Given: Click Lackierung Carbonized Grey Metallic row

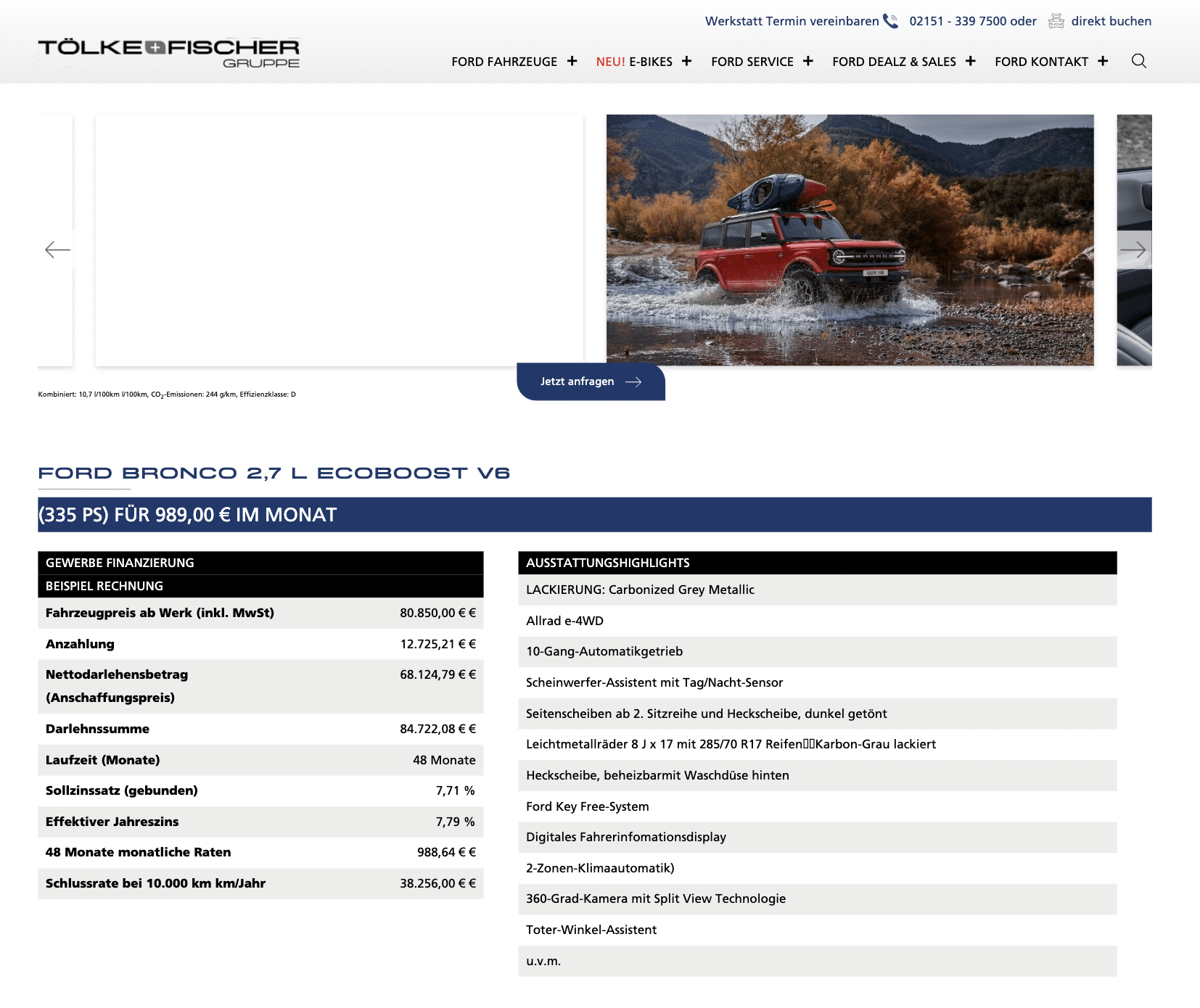Looking at the screenshot, I should pos(818,590).
